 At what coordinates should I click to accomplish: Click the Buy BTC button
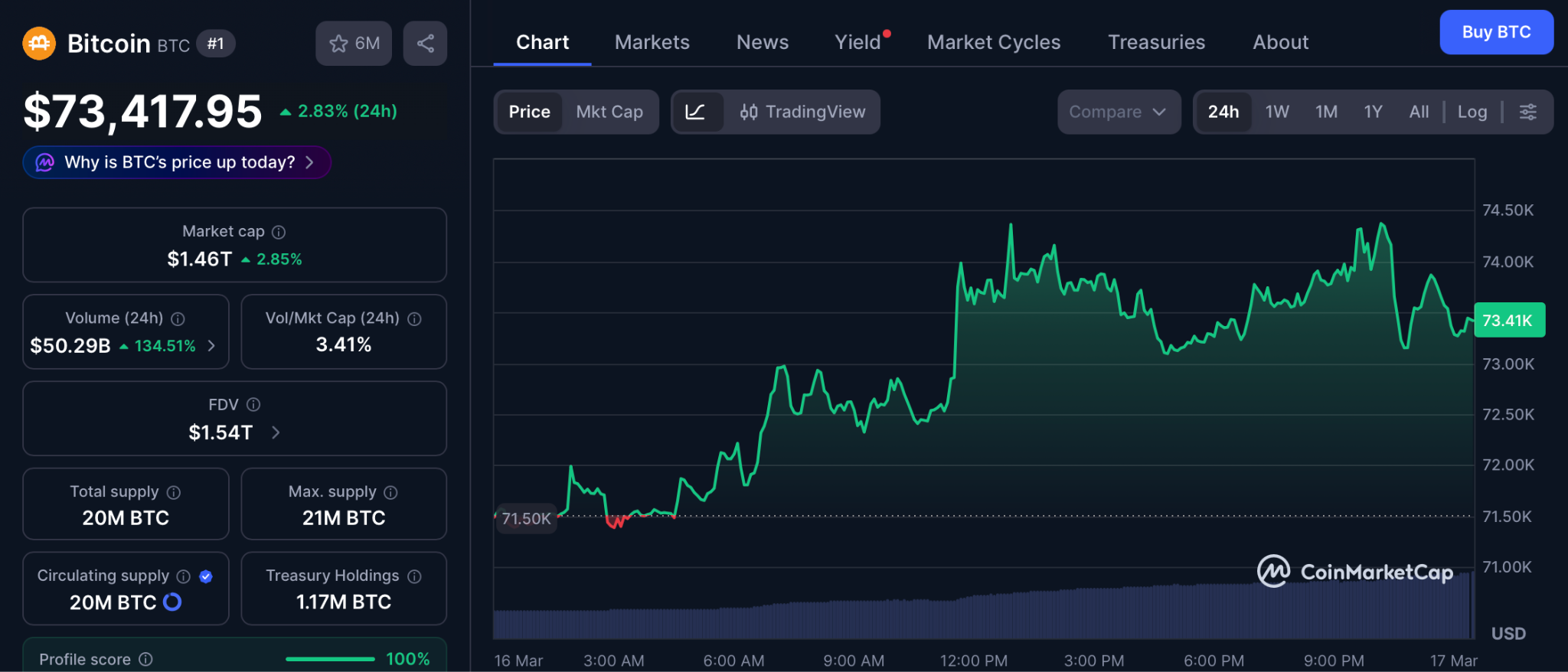pos(1495,32)
